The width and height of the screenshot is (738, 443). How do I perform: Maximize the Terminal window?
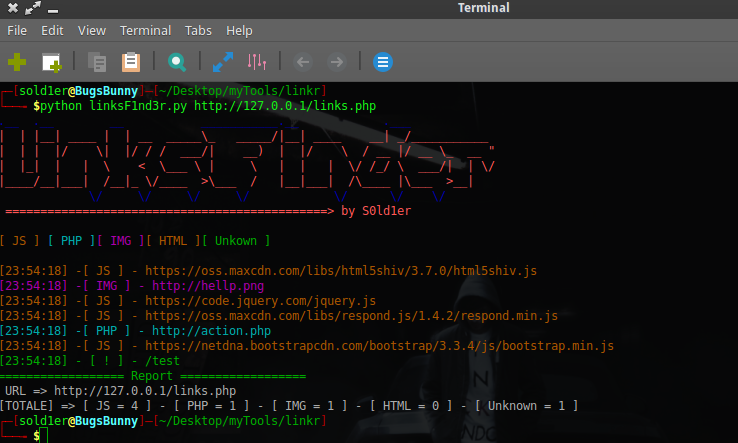click(x=33, y=8)
